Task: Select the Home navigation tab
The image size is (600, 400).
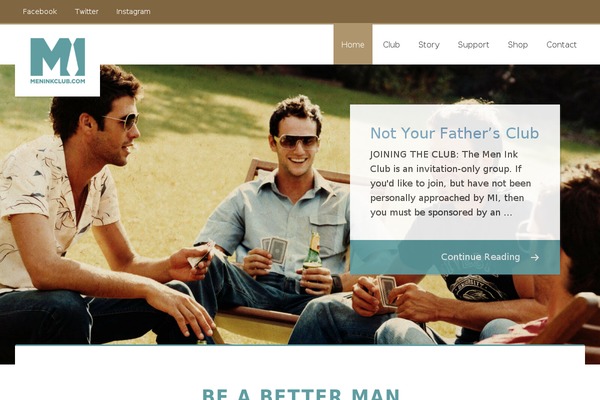Action: [x=353, y=44]
